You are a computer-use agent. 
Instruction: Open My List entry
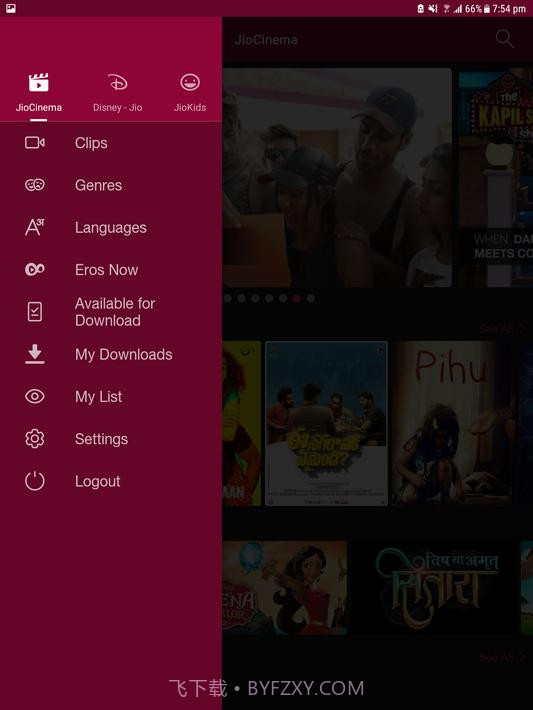pyautogui.click(x=98, y=397)
